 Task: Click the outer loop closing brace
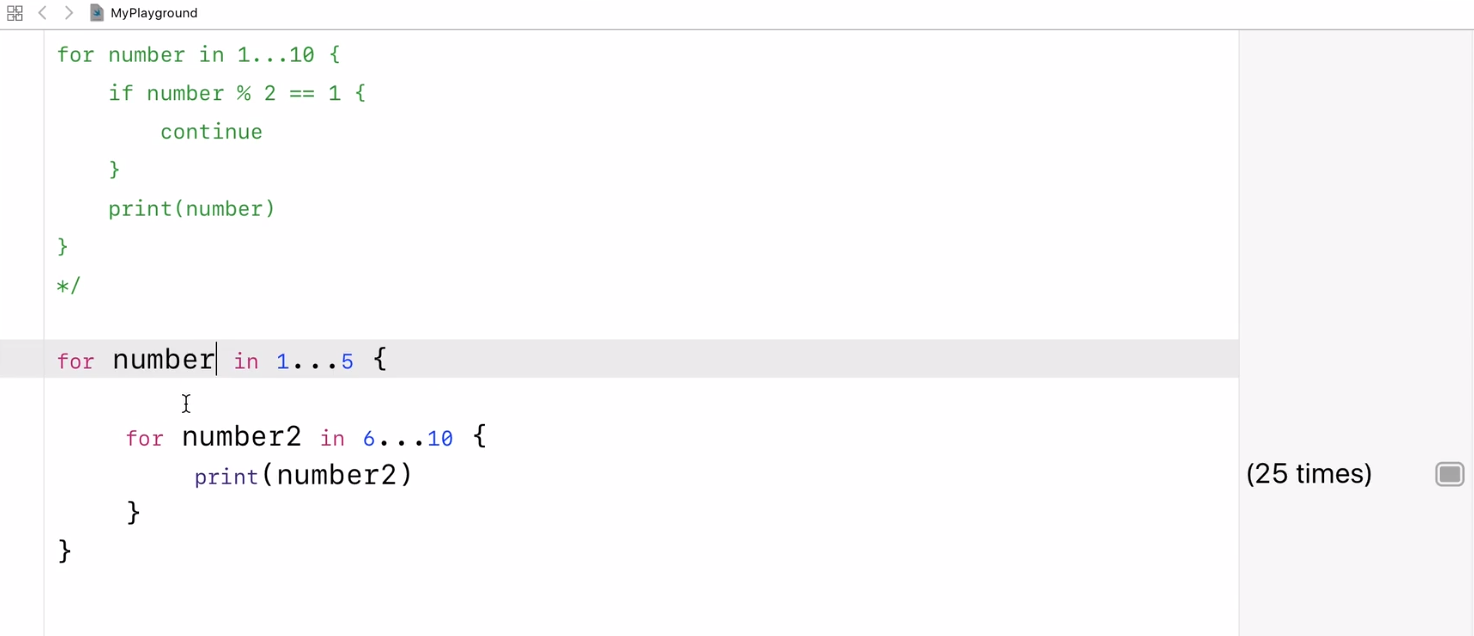point(65,551)
